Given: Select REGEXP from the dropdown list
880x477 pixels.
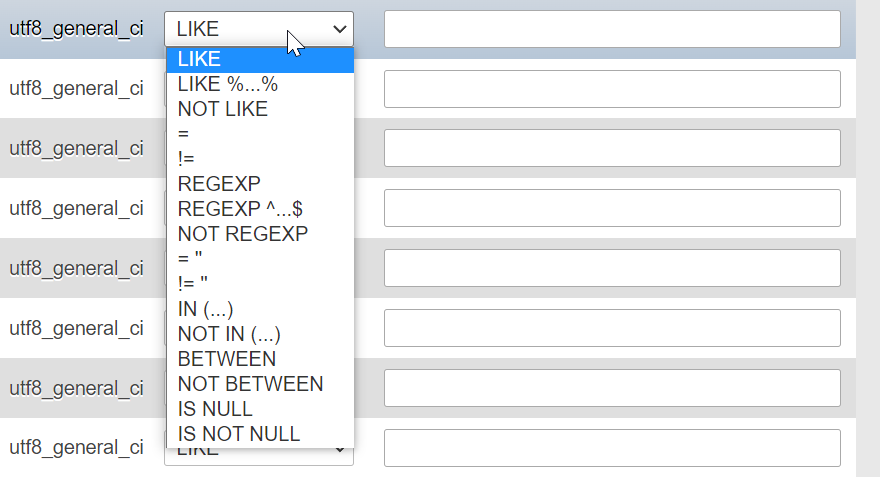Looking at the screenshot, I should 260,184.
